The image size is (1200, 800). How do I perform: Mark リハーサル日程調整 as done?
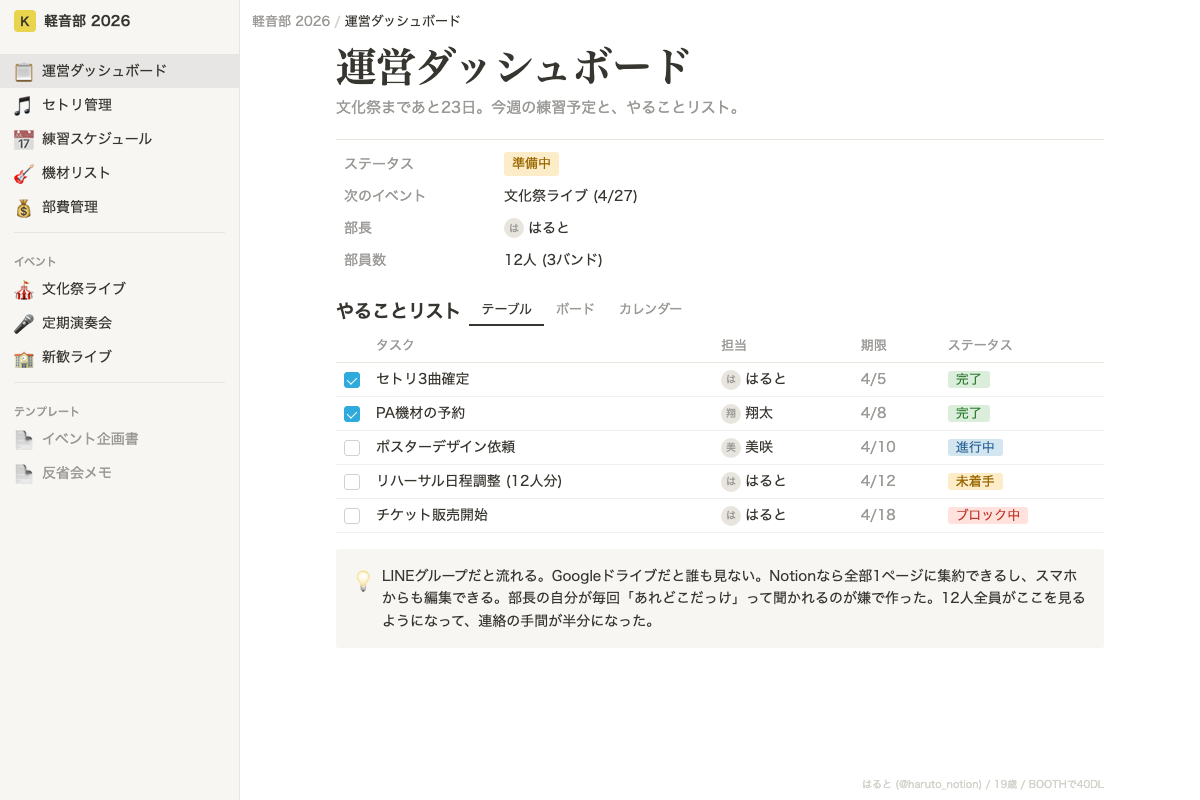(352, 481)
